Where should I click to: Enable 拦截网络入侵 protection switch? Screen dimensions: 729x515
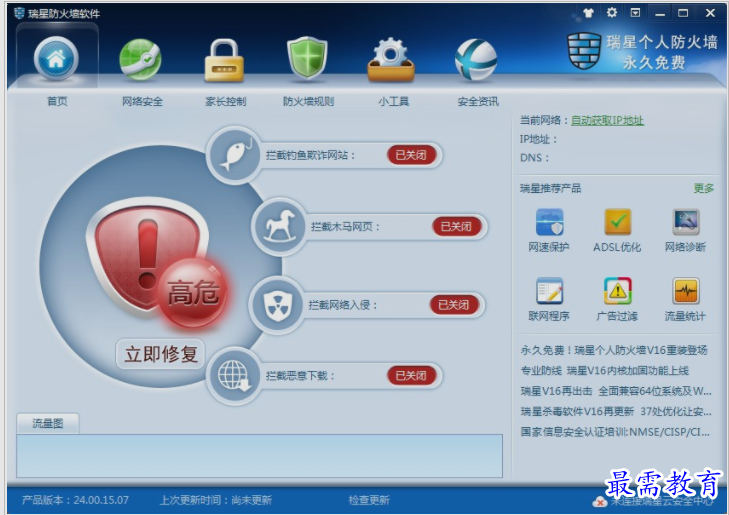tap(454, 305)
